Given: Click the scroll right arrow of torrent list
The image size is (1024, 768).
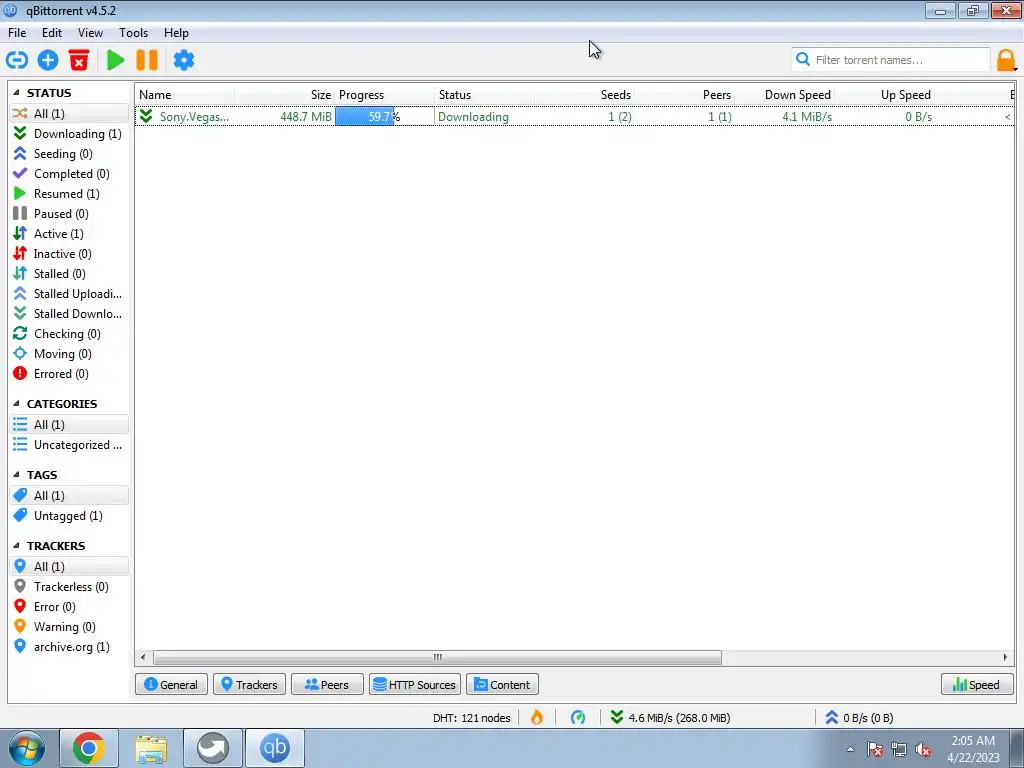Looking at the screenshot, I should [x=1006, y=657].
